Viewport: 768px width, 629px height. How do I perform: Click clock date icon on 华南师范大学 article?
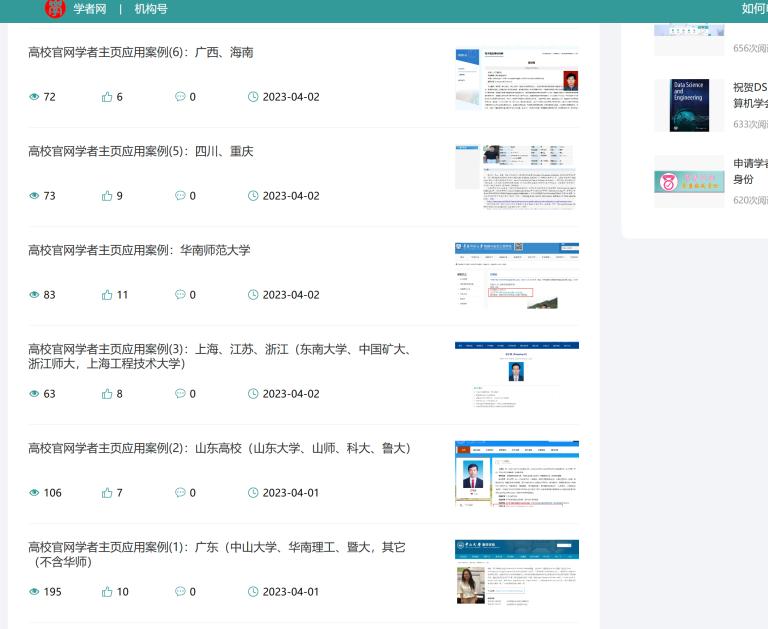click(x=253, y=295)
